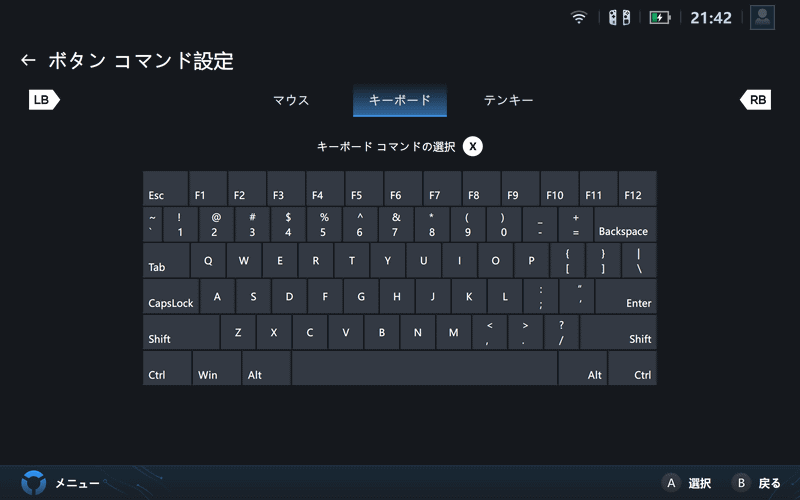Screen dimensions: 800x500
Task: Choose the plus / equals key
Action: (x=576, y=224)
